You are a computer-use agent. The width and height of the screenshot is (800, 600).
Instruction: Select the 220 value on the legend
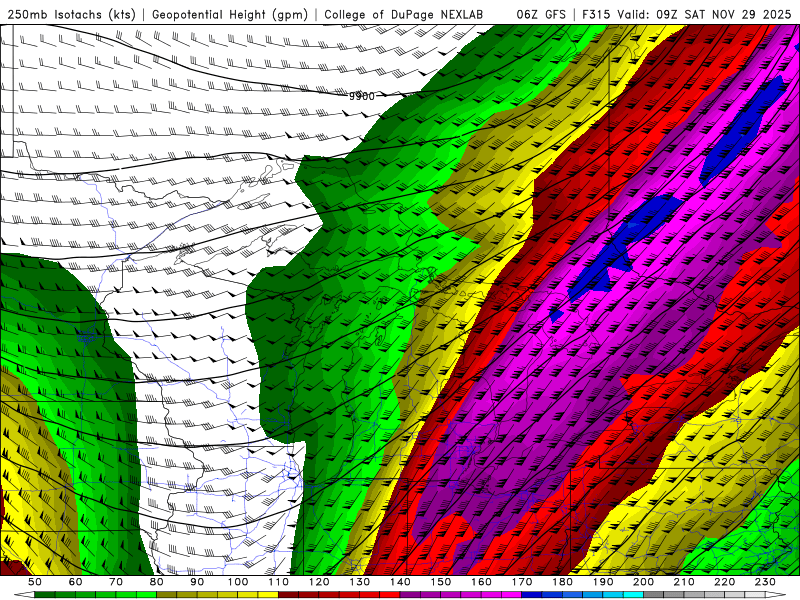[724, 582]
